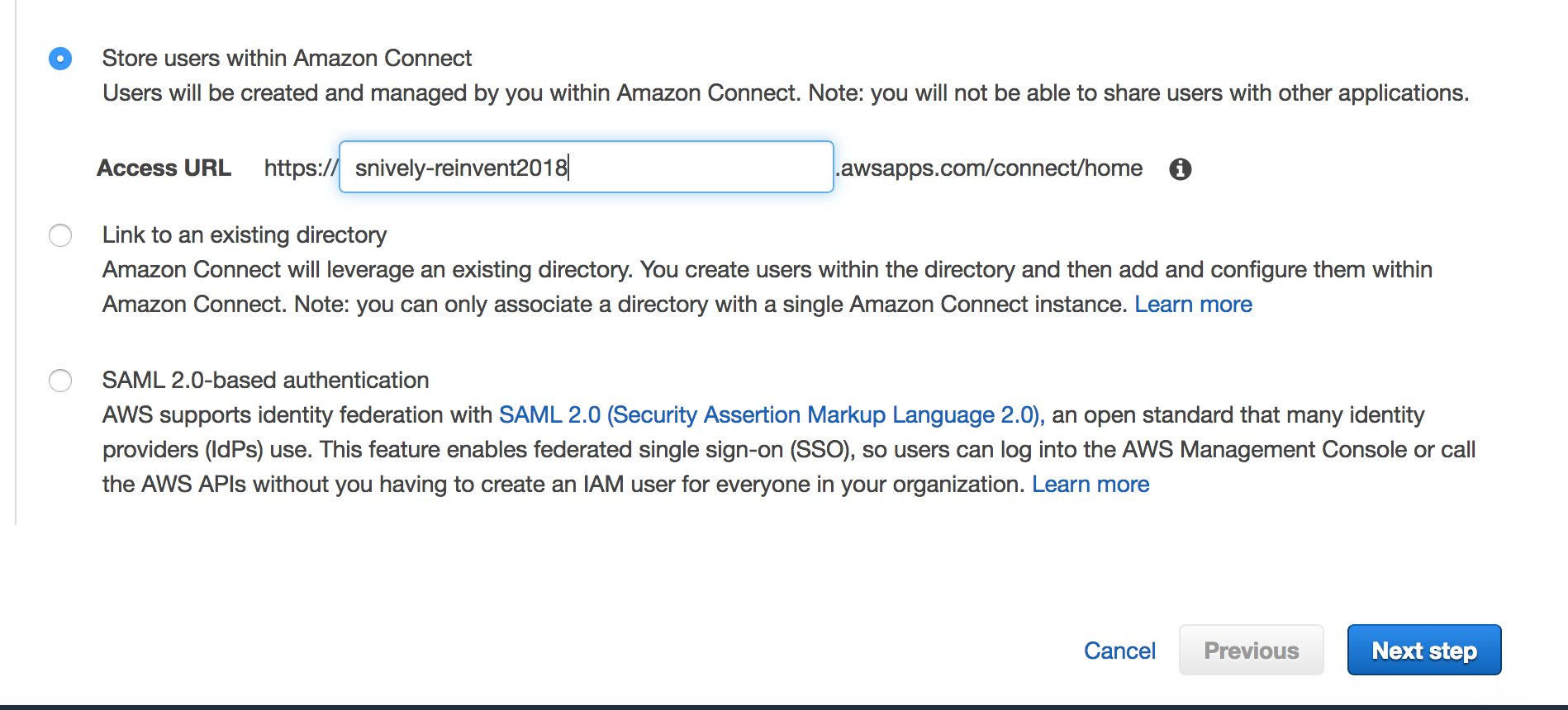Image resolution: width=1568 pixels, height=710 pixels.
Task: Follow Learn more link under SAML authentication
Action: pos(1090,485)
